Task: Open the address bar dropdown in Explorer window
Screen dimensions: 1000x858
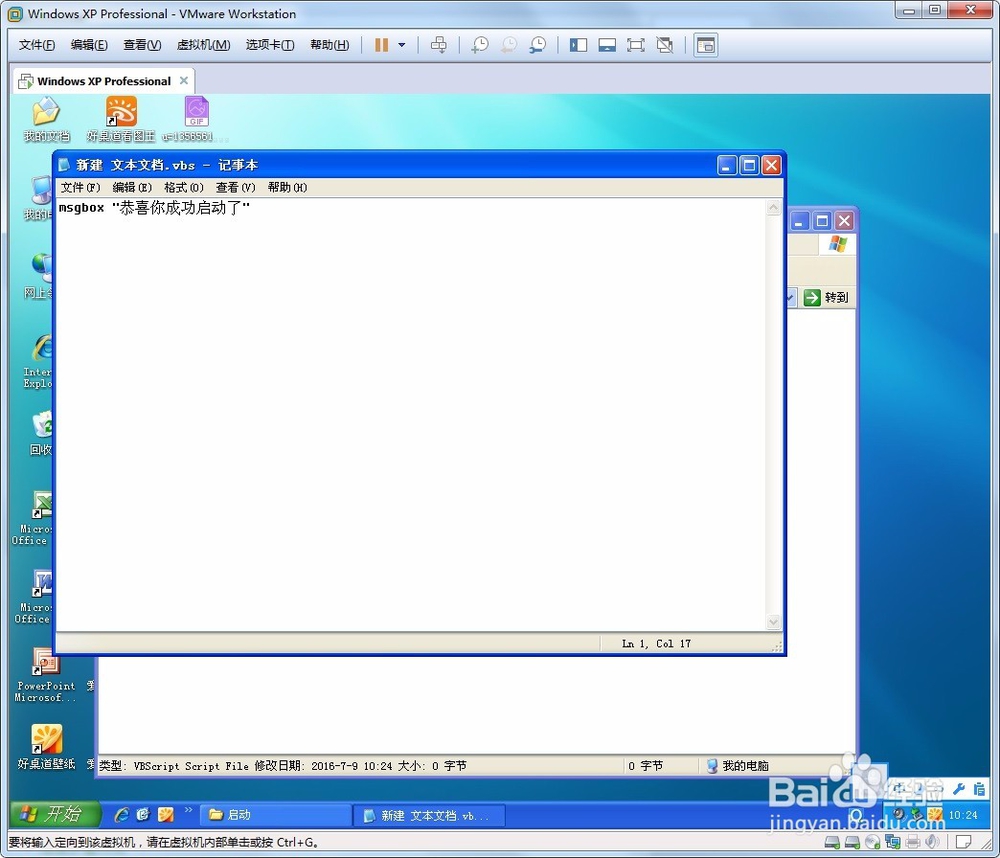Action: click(791, 297)
